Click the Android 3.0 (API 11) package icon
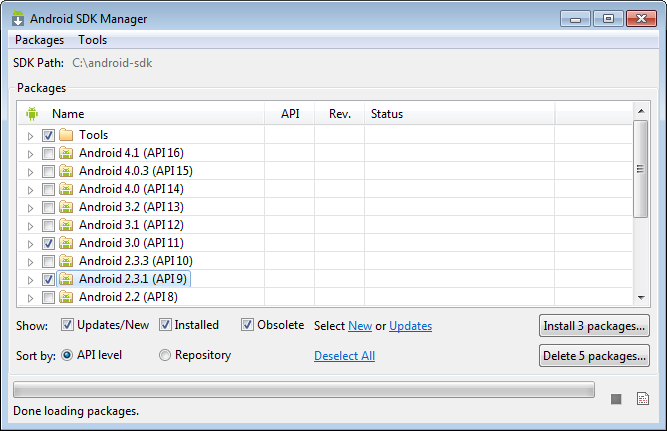Screen dimensions: 667x431 [66, 243]
